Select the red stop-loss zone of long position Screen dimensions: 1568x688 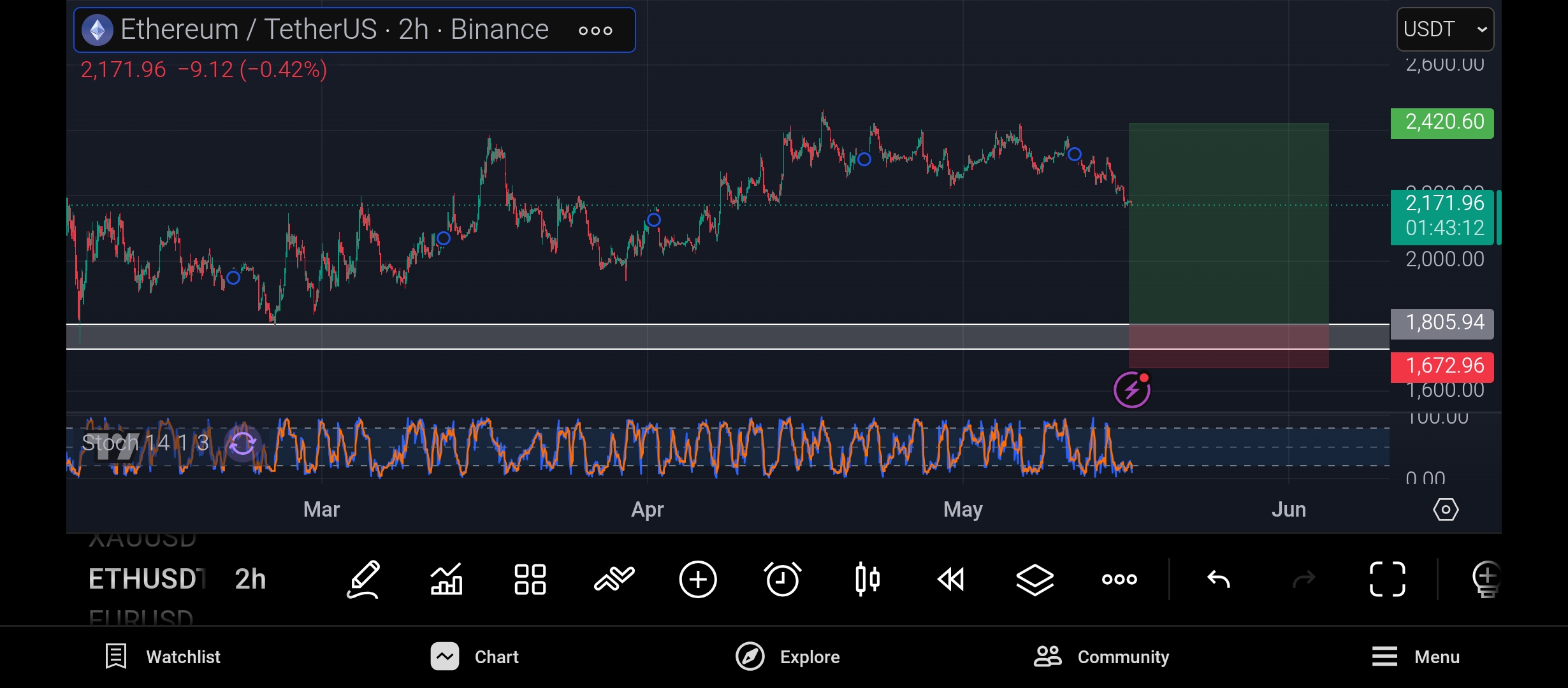point(1229,346)
